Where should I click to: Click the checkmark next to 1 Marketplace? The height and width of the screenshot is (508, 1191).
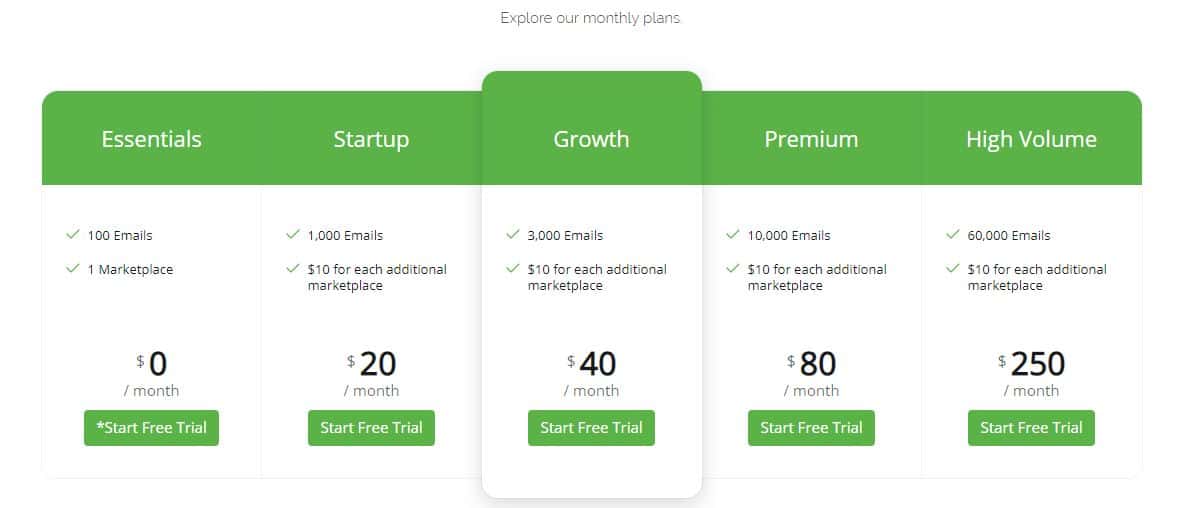click(x=72, y=269)
